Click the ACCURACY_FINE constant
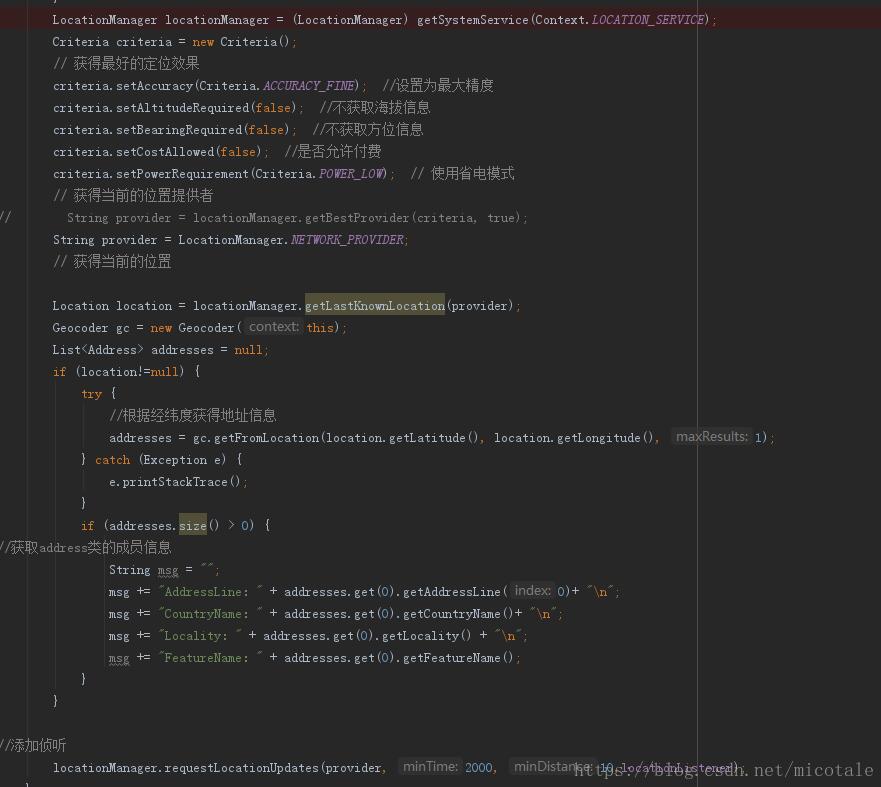 (309, 86)
